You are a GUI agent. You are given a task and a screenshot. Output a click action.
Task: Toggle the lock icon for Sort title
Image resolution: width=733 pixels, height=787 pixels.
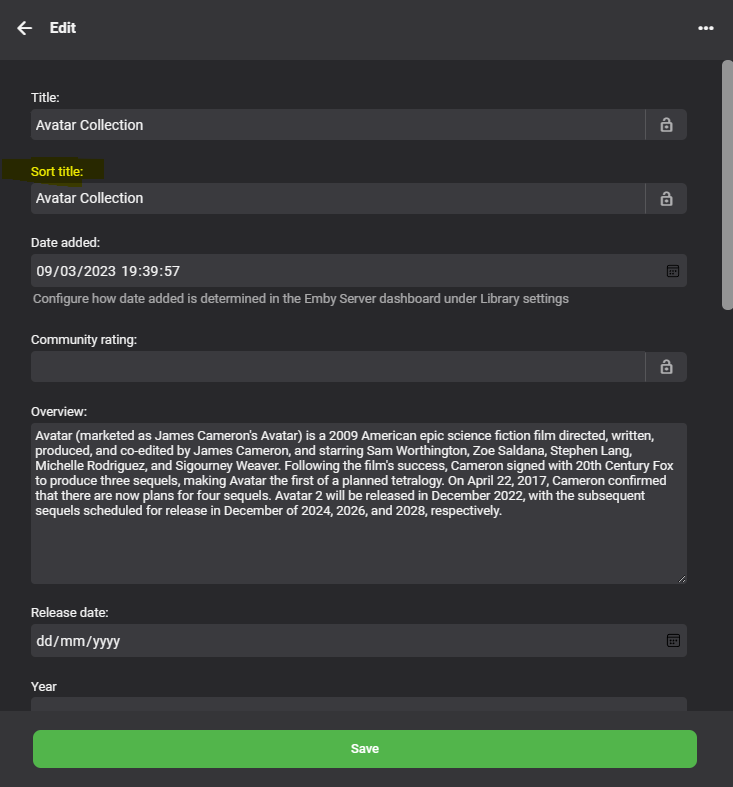point(666,198)
